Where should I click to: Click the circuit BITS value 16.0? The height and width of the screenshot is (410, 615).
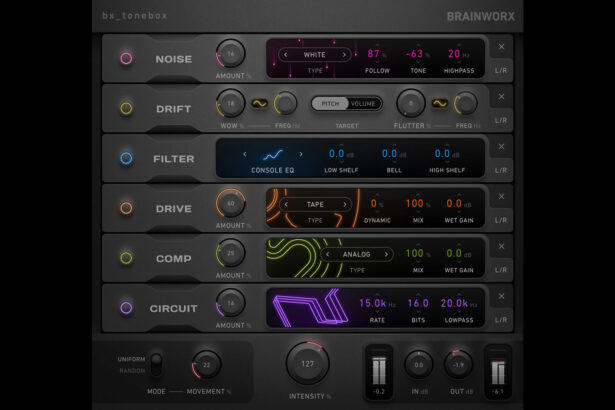tap(418, 303)
